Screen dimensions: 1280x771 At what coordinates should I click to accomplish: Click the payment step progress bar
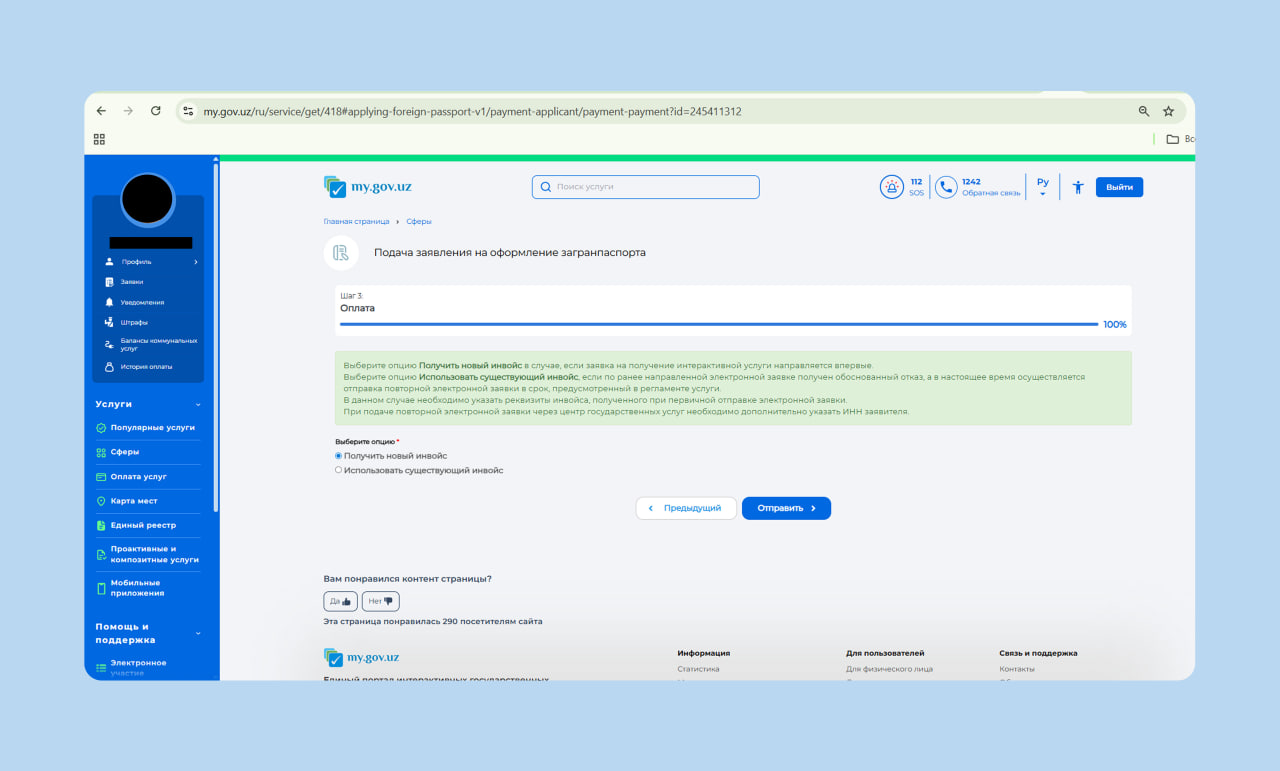point(718,324)
